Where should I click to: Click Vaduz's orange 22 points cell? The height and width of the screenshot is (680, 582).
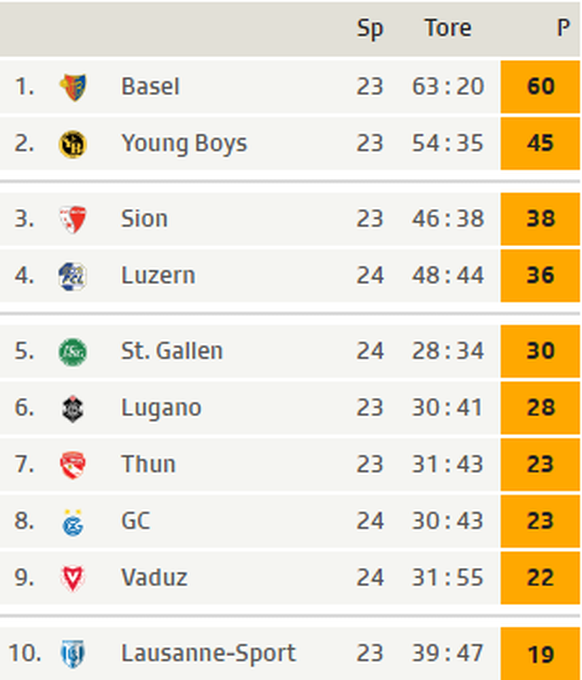[540, 578]
